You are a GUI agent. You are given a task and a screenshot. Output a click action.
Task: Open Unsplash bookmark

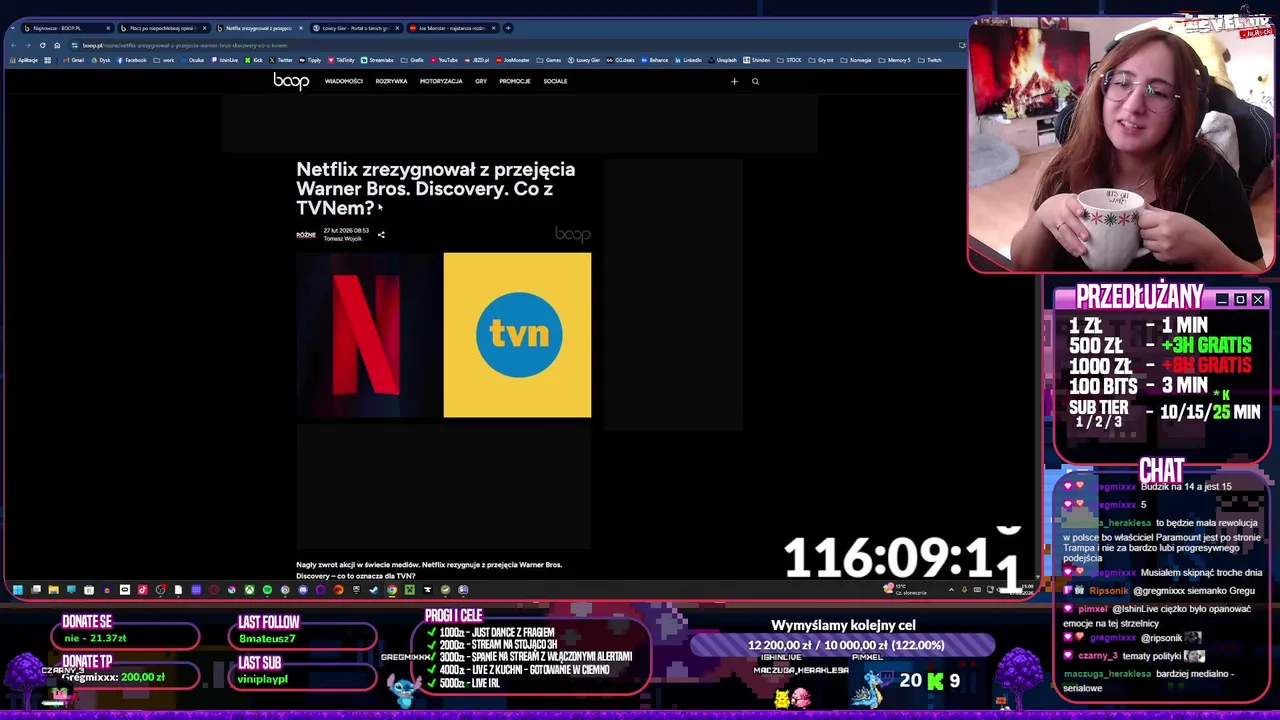click(x=724, y=60)
